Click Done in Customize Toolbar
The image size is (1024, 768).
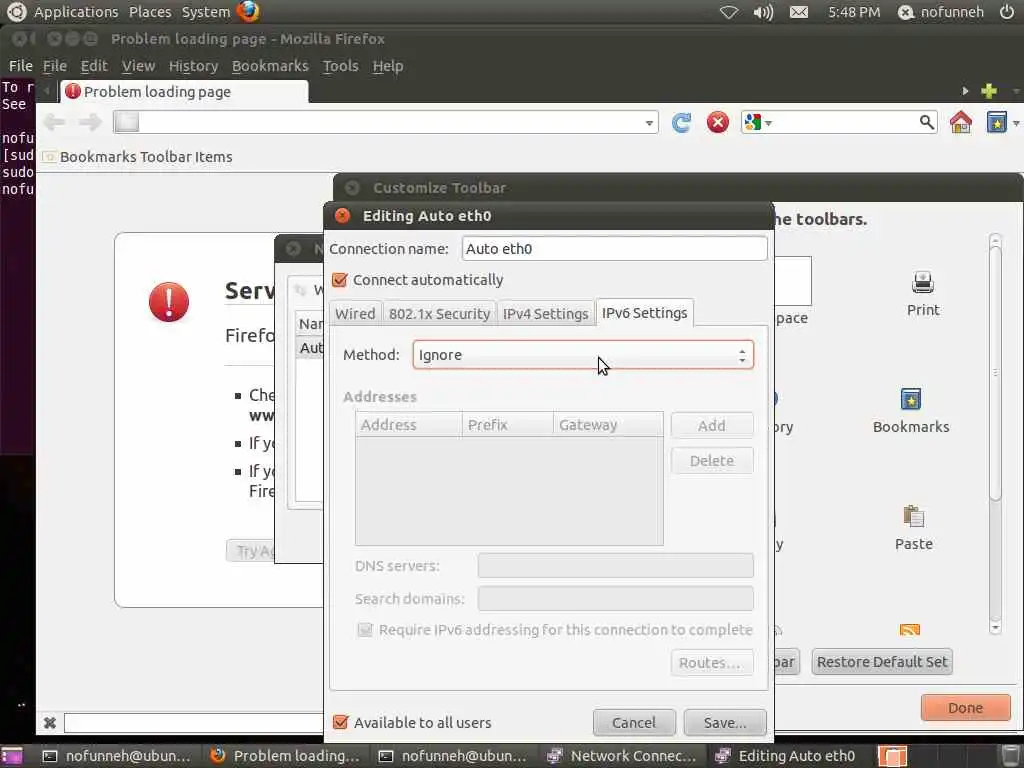tap(965, 707)
